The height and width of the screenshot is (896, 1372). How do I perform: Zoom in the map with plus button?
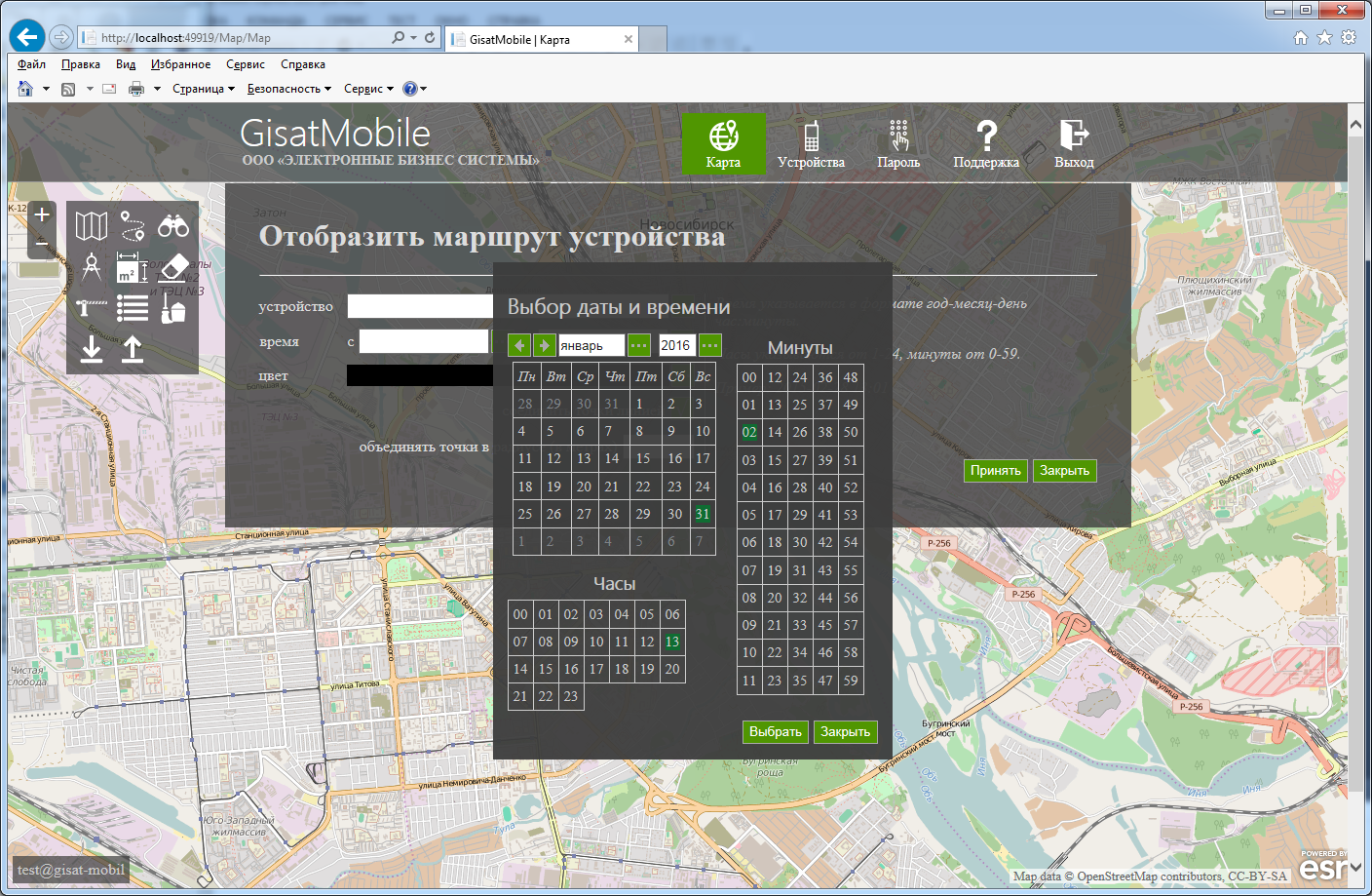click(42, 214)
